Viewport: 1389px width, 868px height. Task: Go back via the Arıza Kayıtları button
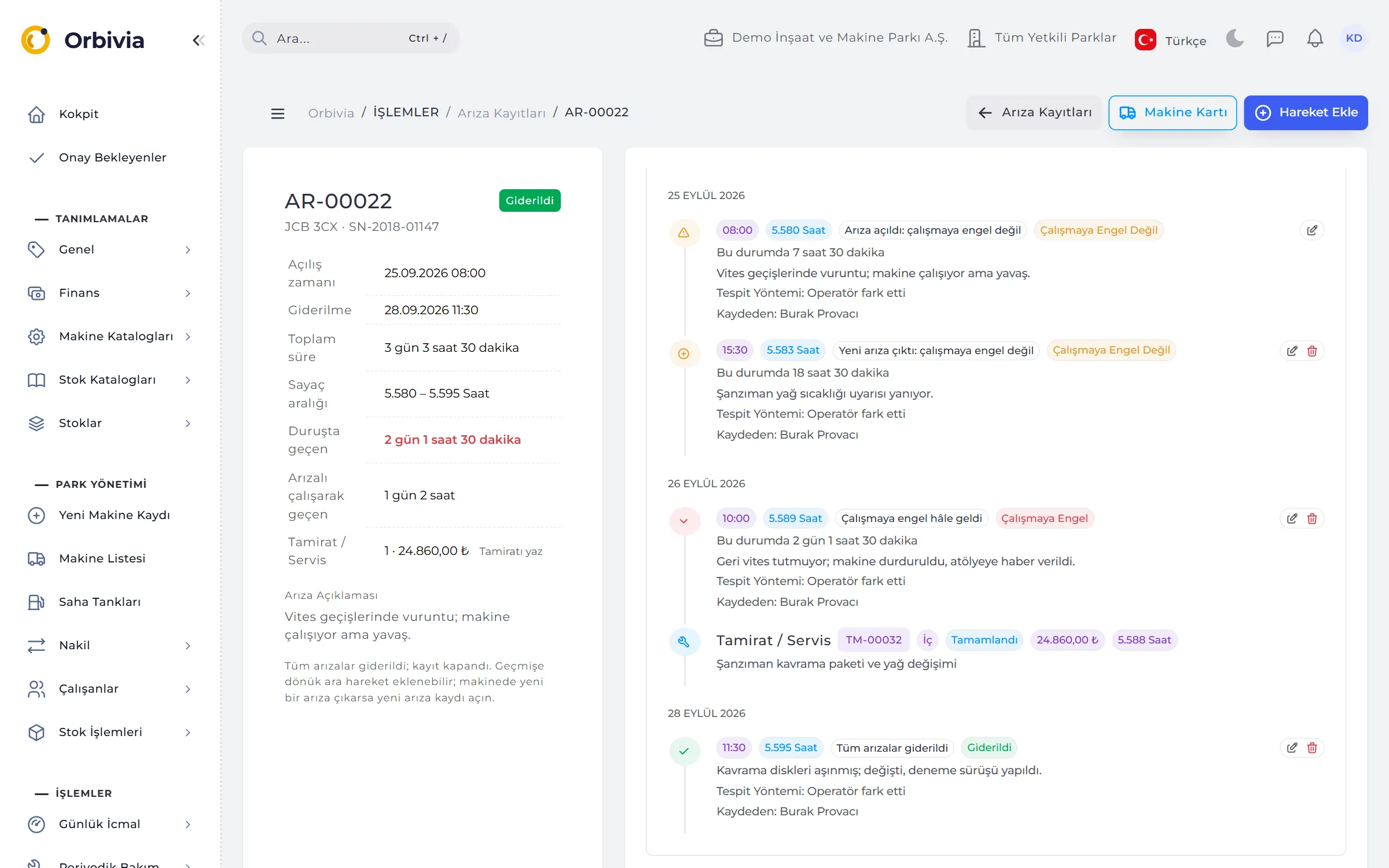1034,112
